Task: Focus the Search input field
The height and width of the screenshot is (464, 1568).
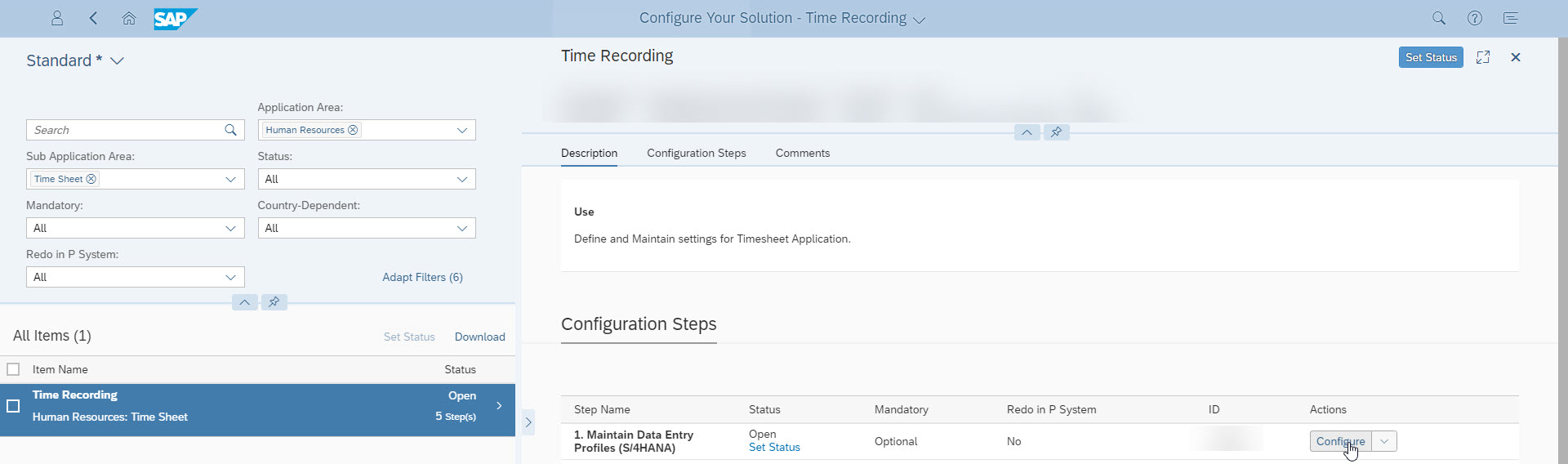Action: coord(125,130)
